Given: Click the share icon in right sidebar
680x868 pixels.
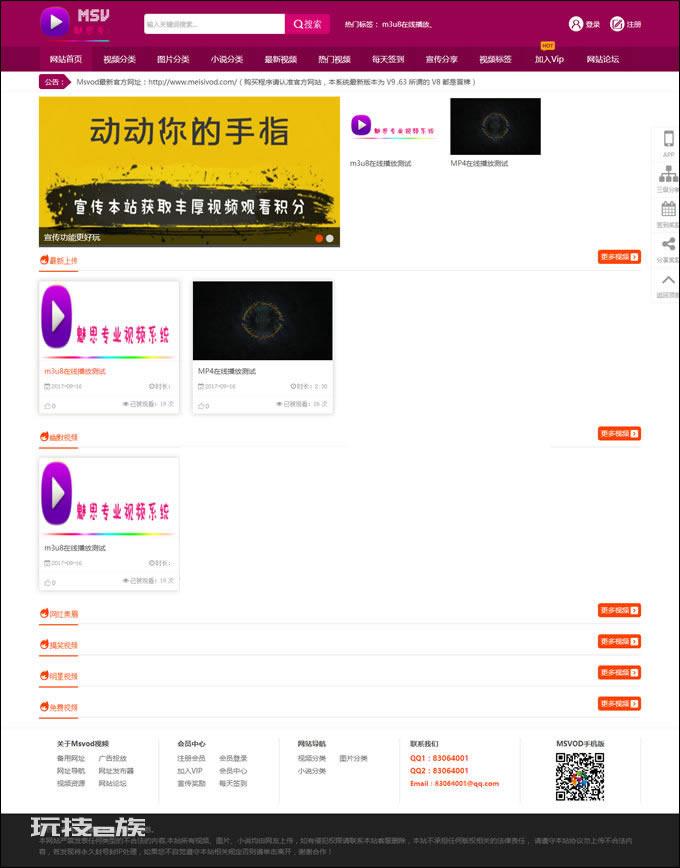Looking at the screenshot, I should click(x=668, y=244).
